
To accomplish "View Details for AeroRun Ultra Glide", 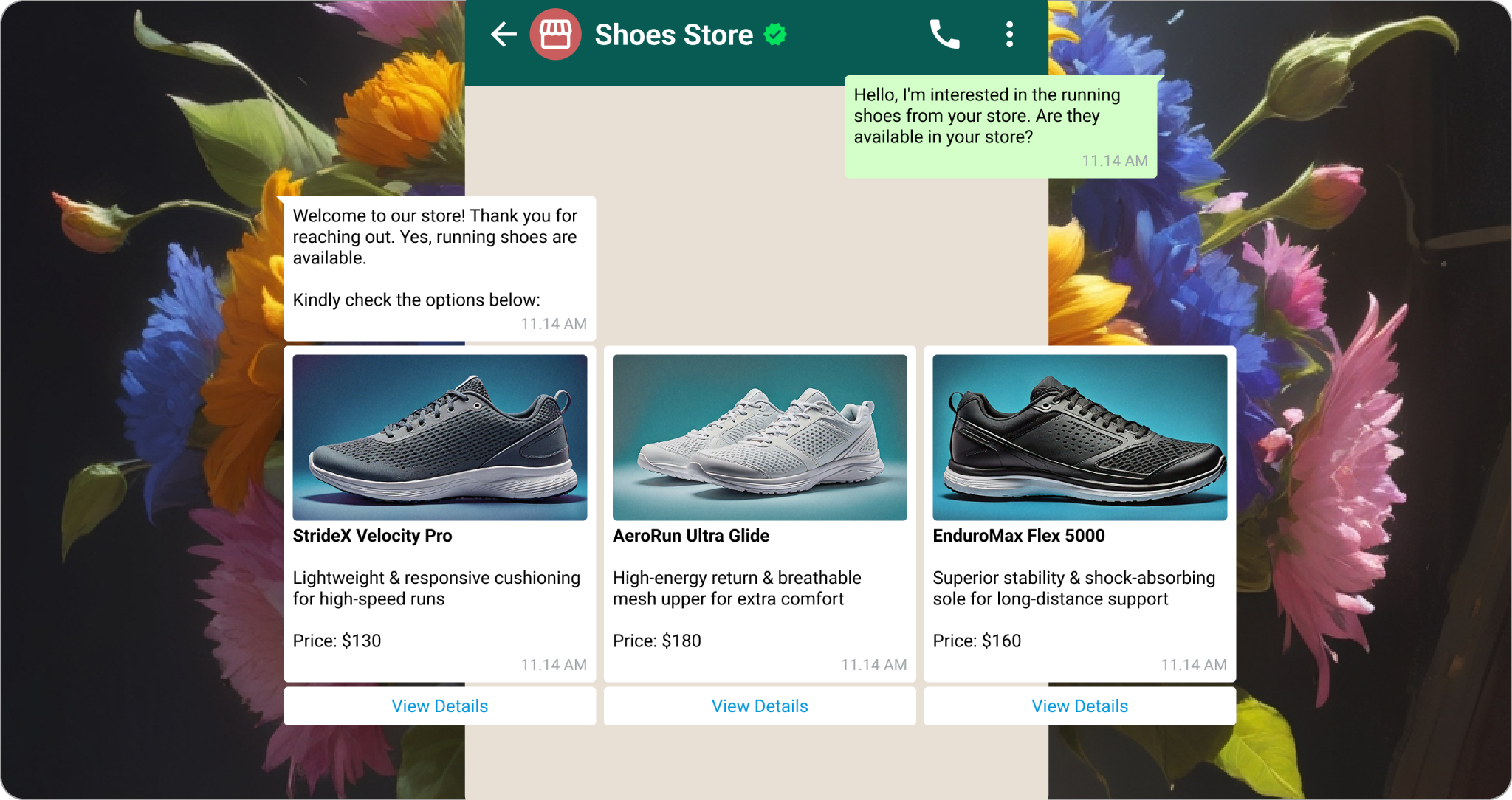I will tap(760, 706).
